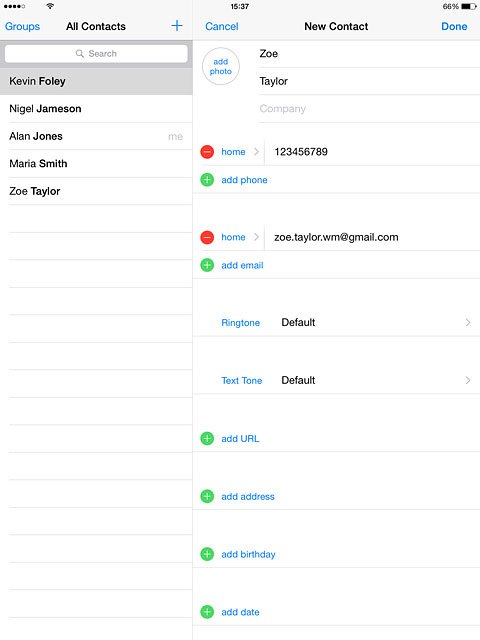480x640 pixels.
Task: Open Ringtone Default selection
Action: pyautogui.click(x=336, y=322)
